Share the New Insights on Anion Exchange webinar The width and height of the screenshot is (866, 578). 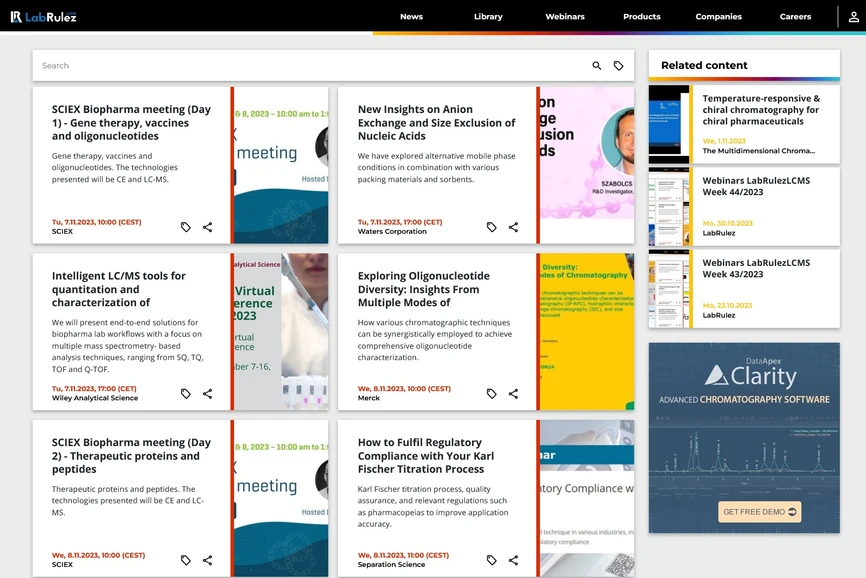513,227
